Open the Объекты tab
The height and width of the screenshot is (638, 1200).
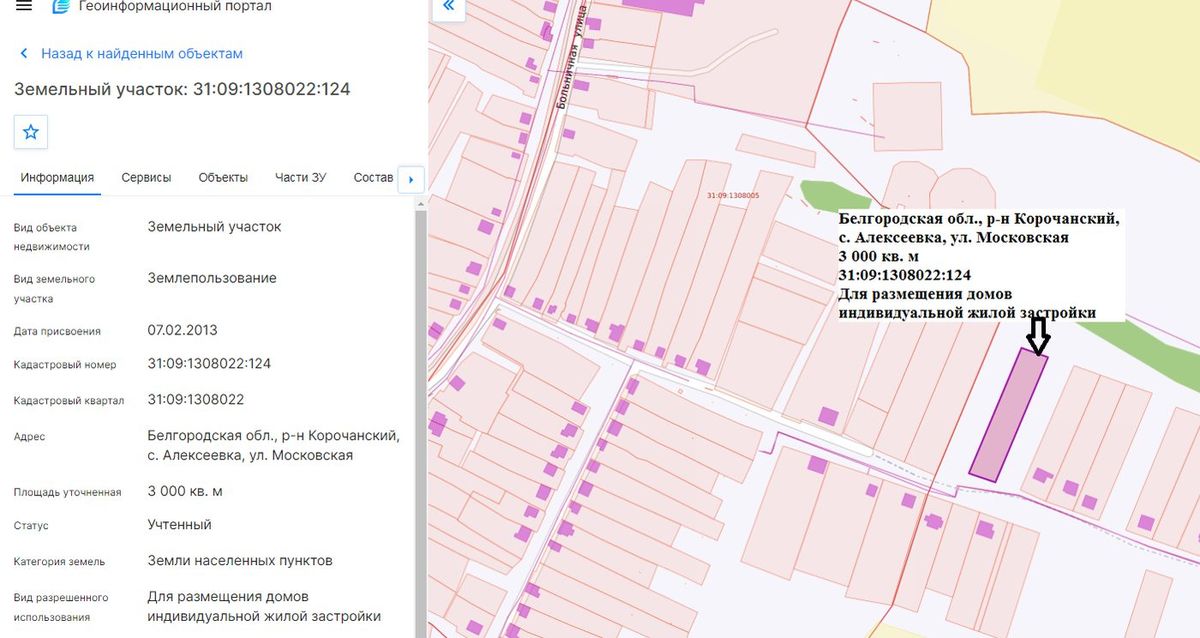click(223, 178)
